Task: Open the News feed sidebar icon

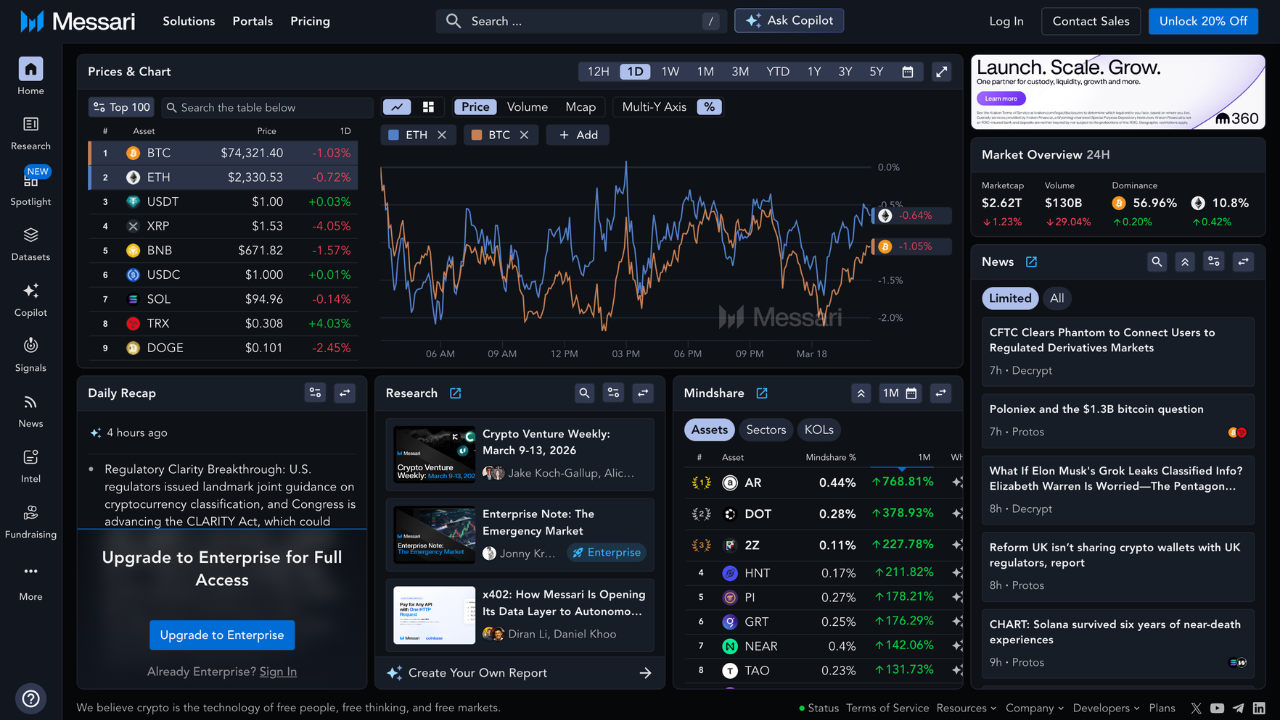Action: click(x=31, y=409)
